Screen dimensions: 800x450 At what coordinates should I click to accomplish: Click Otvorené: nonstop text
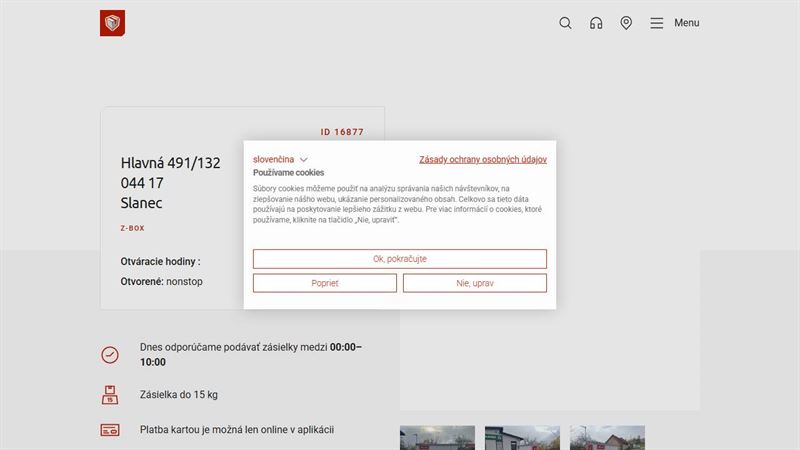[x=161, y=282]
